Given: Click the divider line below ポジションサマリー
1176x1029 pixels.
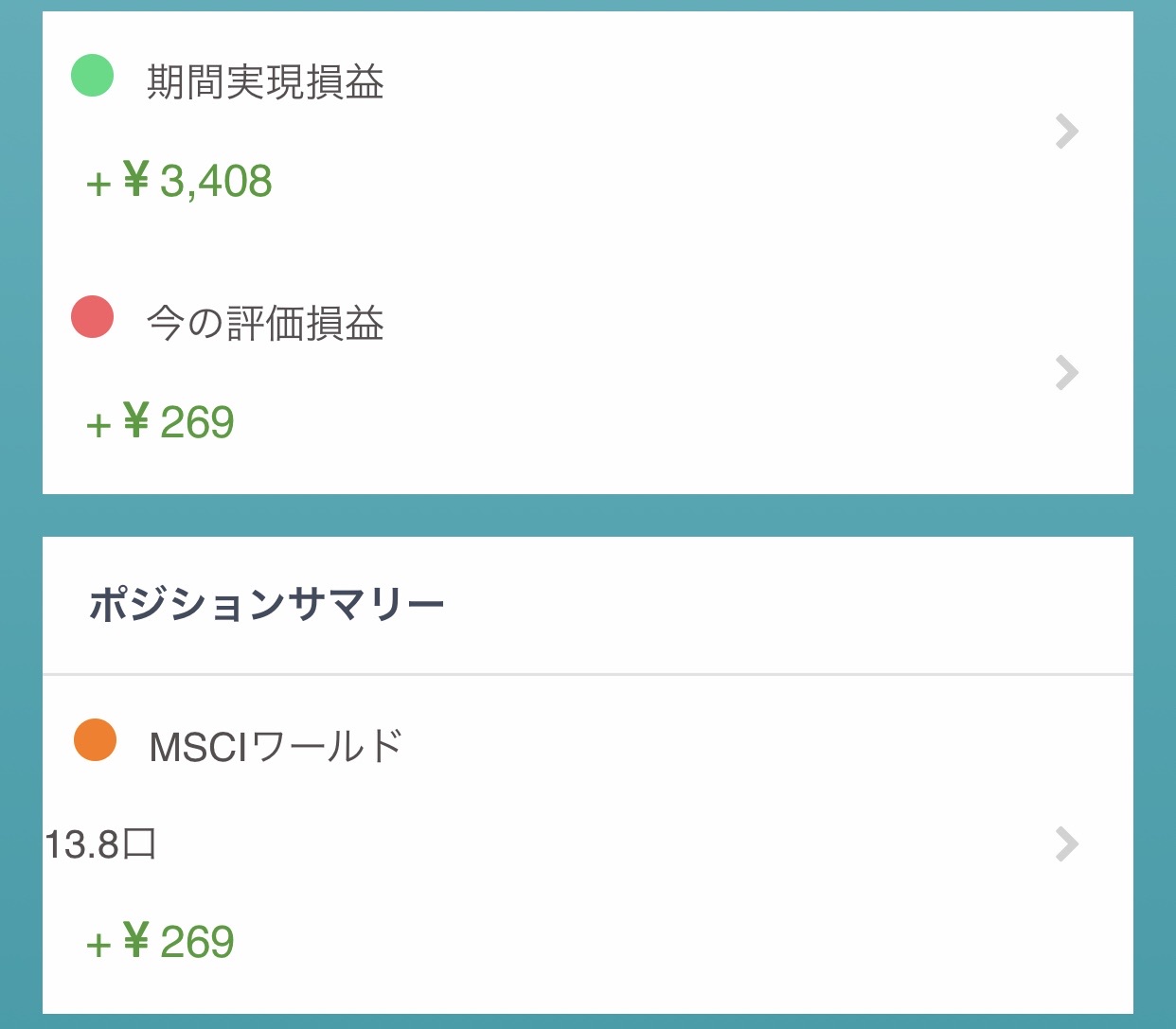Looking at the screenshot, I should coord(587,674).
